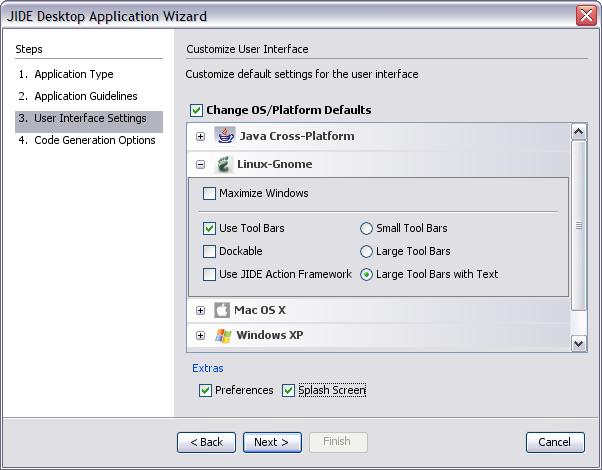Enable the Maximize Windows checkbox
The height and width of the screenshot is (470, 602).
click(x=209, y=193)
